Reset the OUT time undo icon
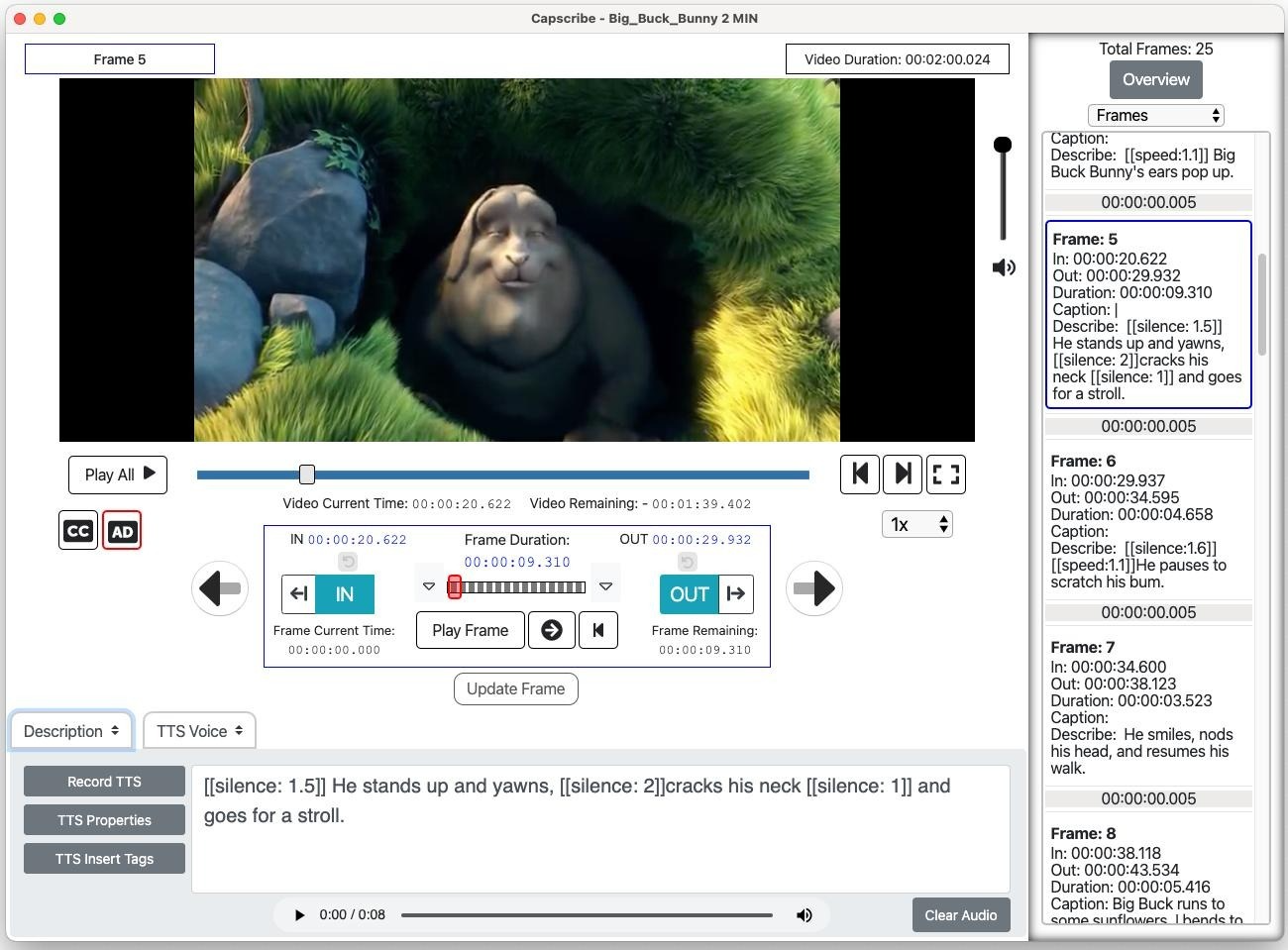 [688, 562]
